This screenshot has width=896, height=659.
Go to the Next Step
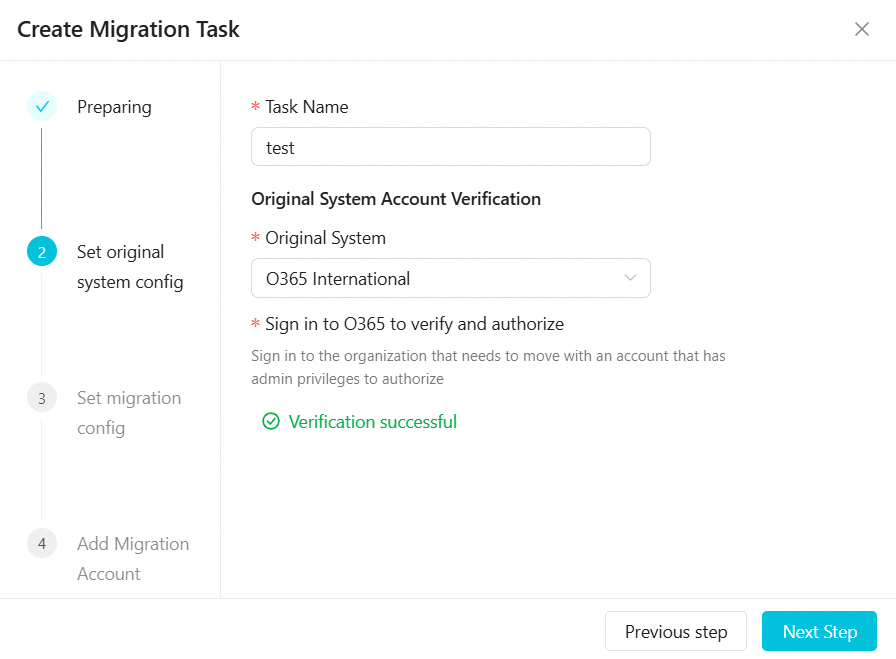coord(819,631)
